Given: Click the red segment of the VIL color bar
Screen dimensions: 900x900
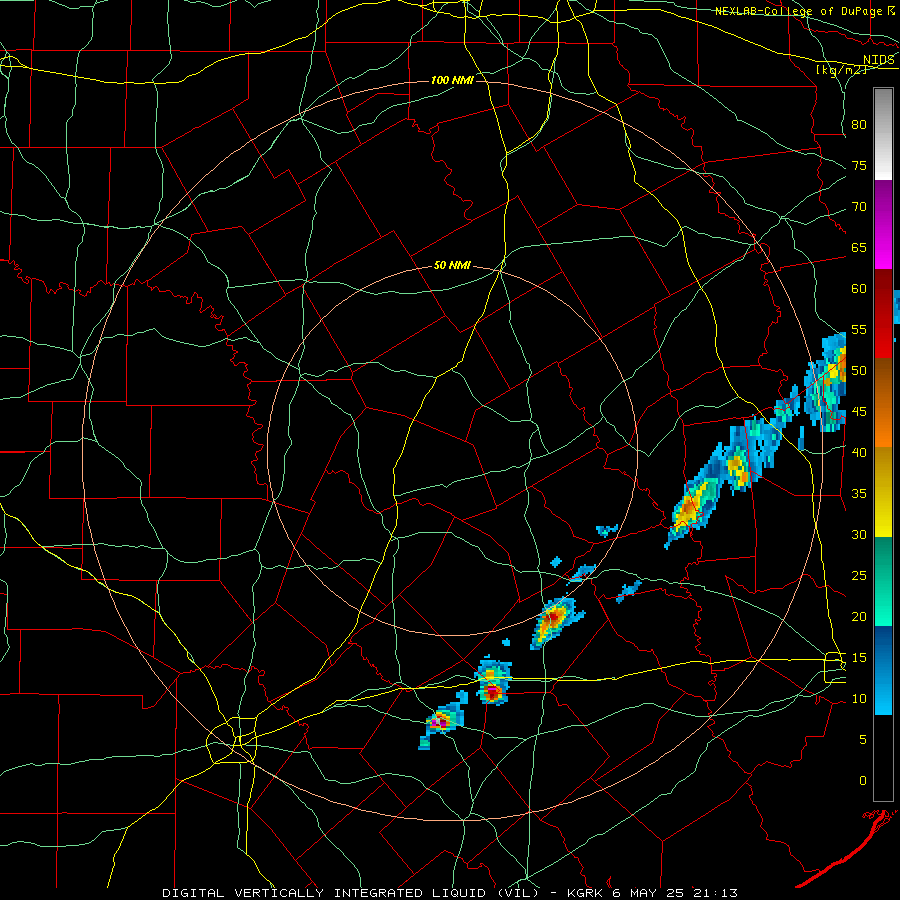Looking at the screenshot, I should [x=883, y=314].
